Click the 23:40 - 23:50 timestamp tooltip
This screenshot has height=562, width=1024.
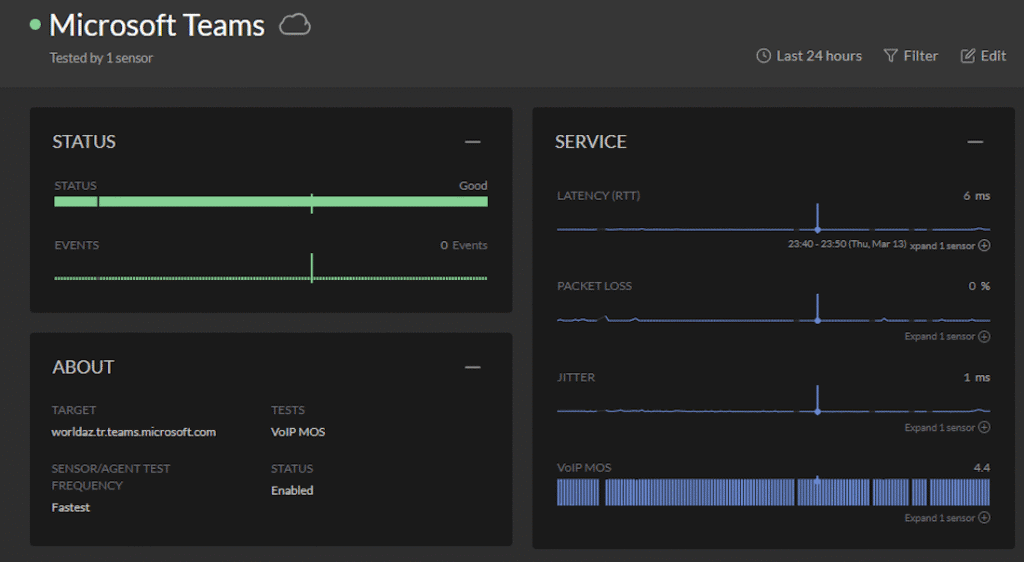[x=847, y=244]
